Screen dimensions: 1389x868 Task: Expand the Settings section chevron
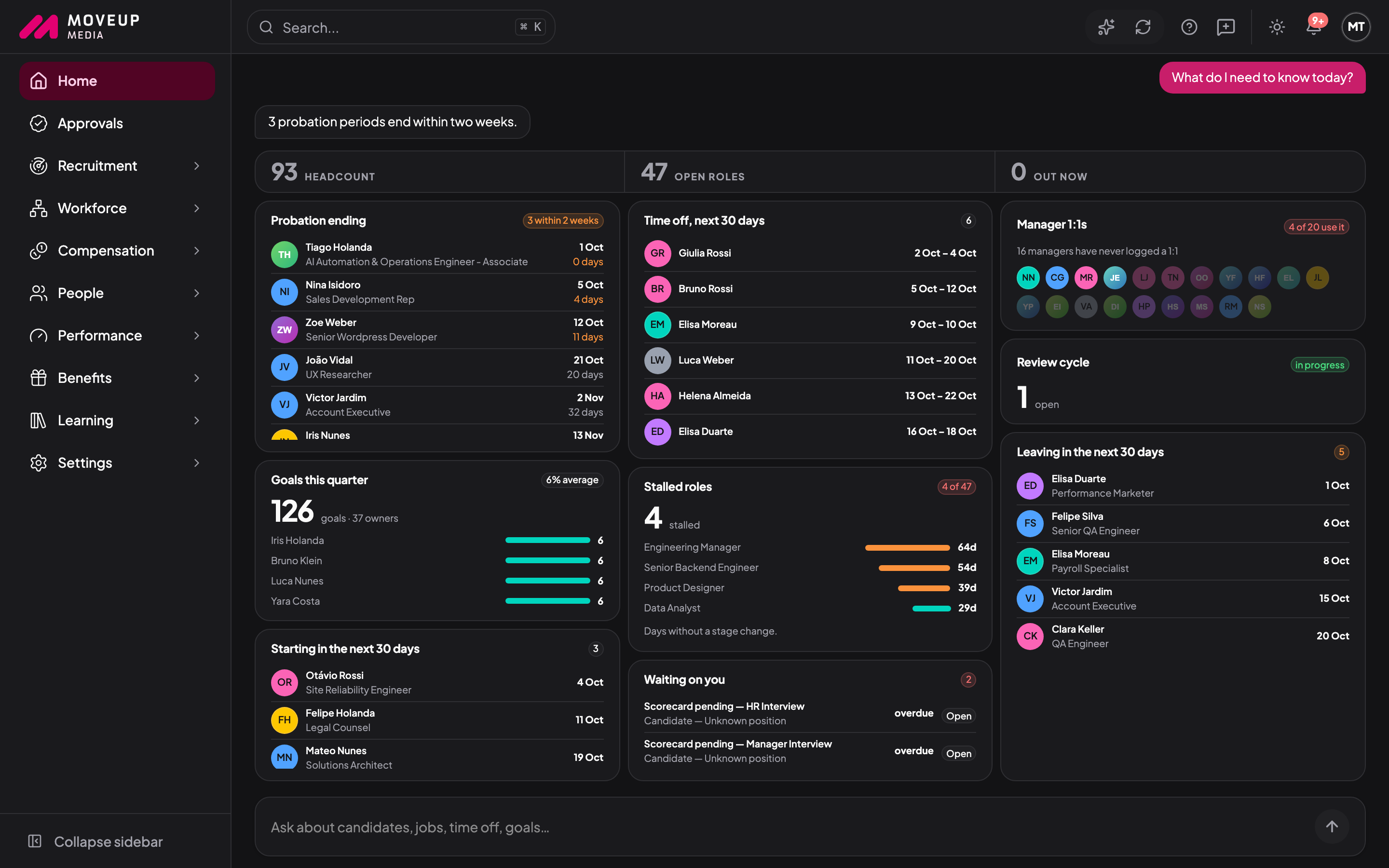[196, 463]
